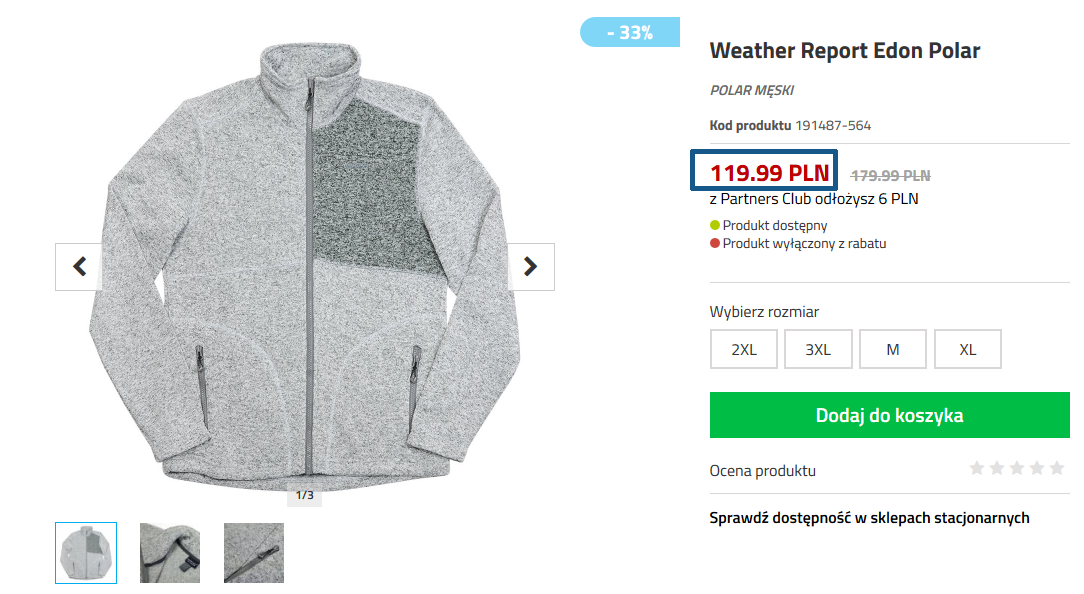Rate product with first star
Viewport: 1084px width, 594px height.
[977, 469]
